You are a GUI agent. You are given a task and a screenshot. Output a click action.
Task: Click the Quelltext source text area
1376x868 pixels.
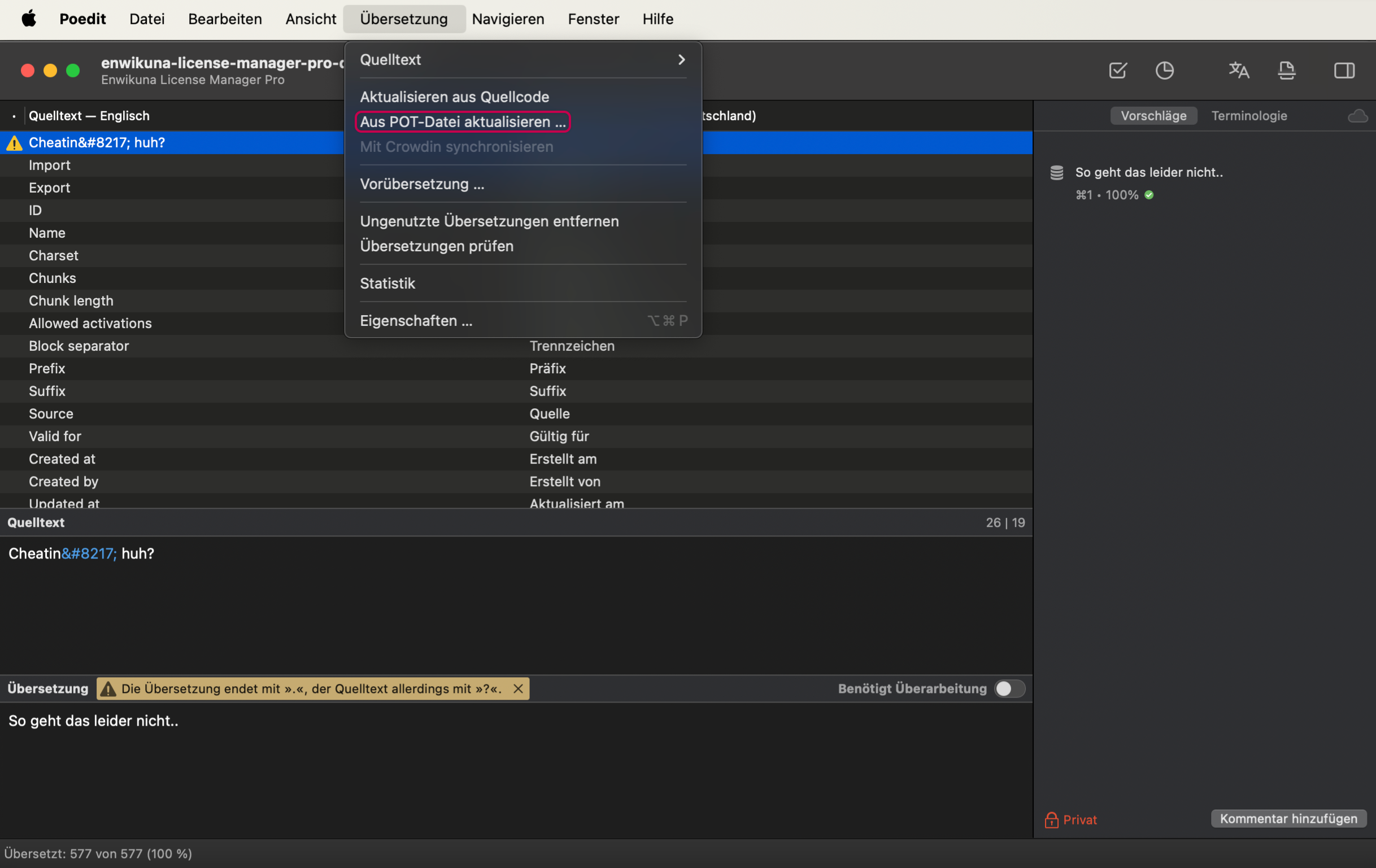click(x=516, y=605)
